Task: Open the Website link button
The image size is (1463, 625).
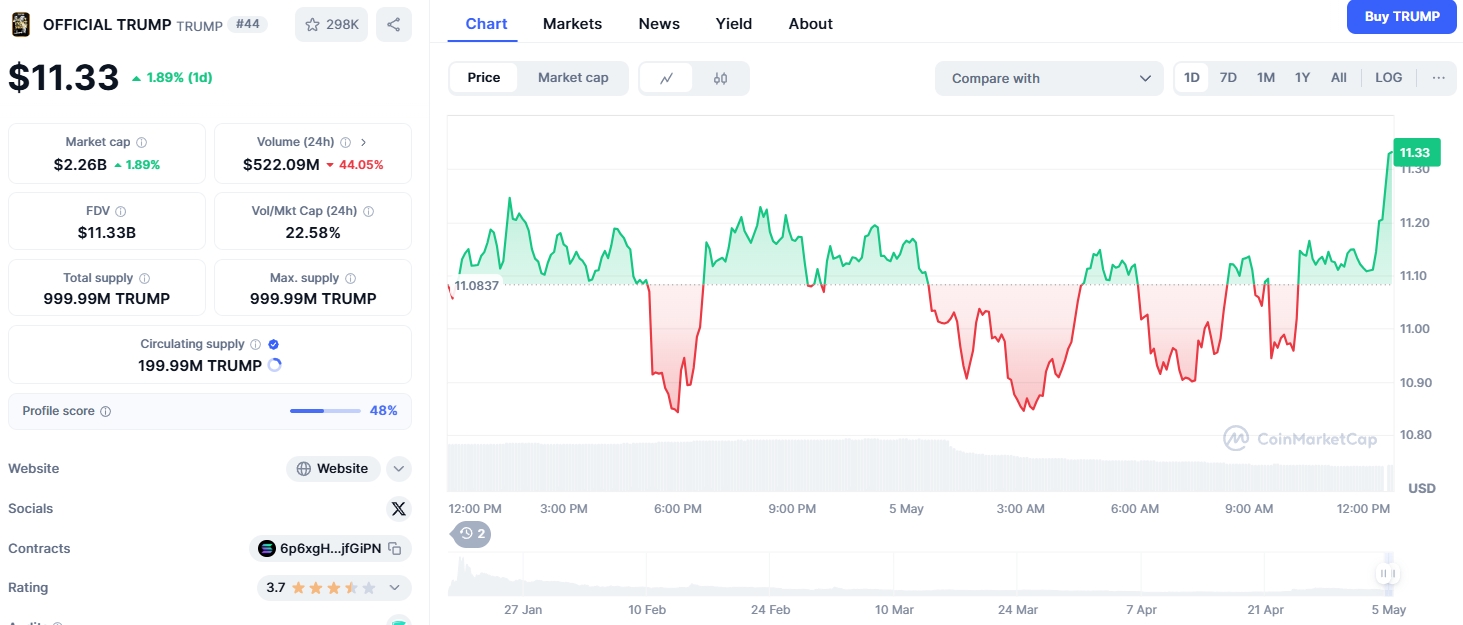Action: click(333, 469)
